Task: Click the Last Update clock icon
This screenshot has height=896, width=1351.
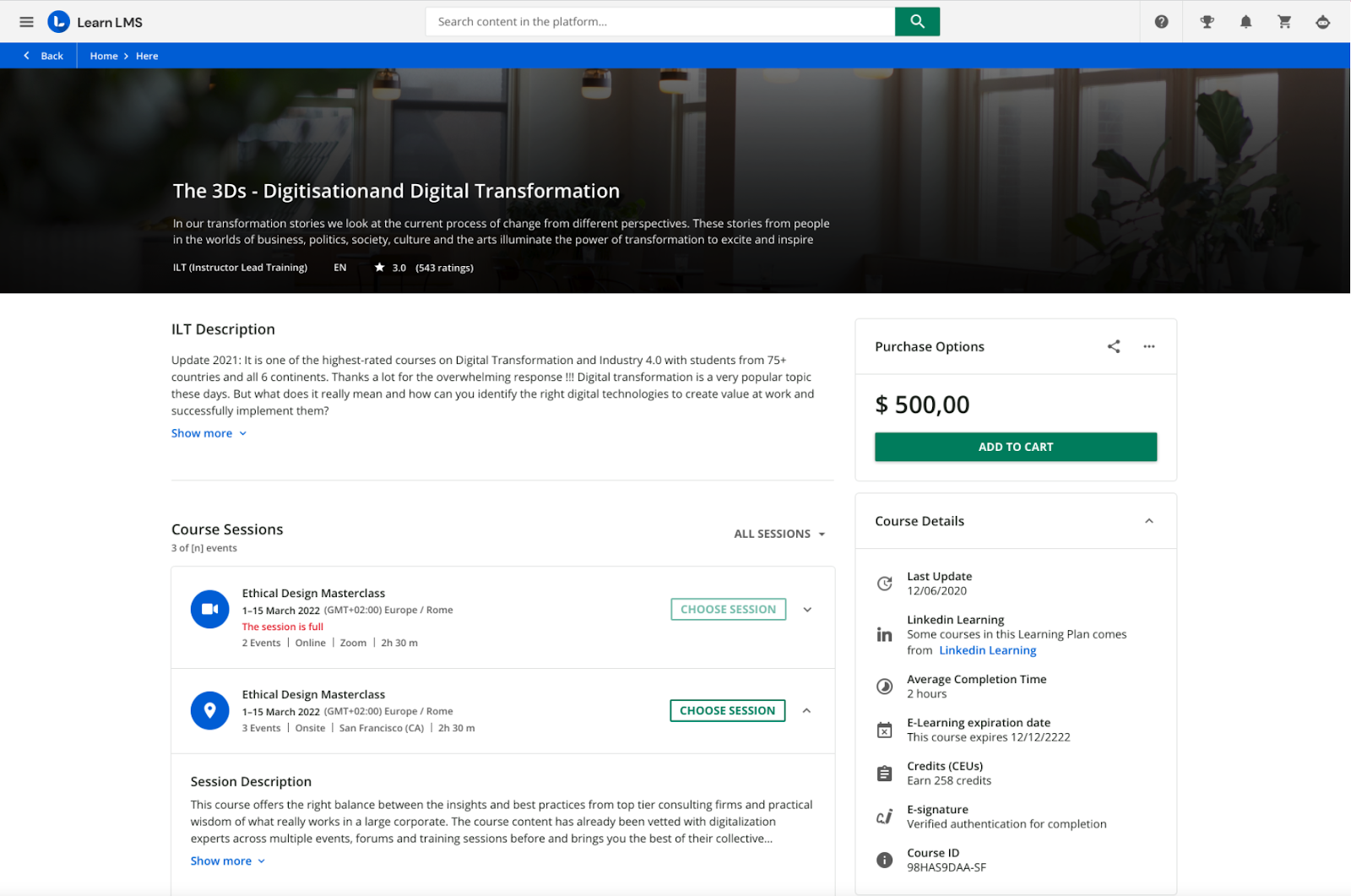Action: click(x=884, y=584)
